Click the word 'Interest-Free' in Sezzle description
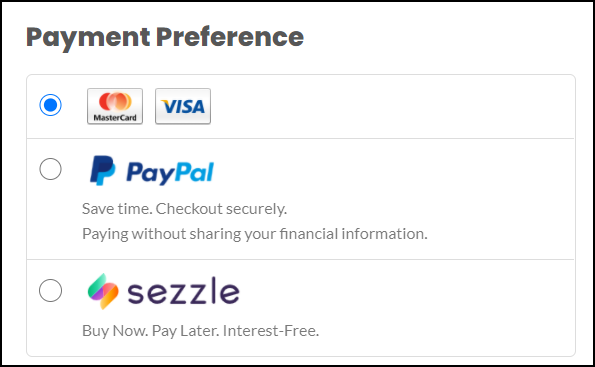The image size is (595, 367). point(271,331)
